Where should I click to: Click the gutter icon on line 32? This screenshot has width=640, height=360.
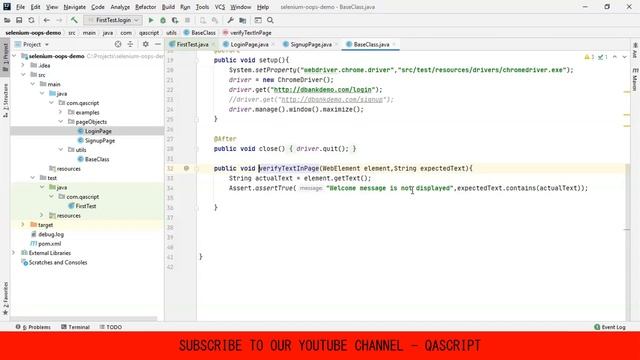[186, 168]
